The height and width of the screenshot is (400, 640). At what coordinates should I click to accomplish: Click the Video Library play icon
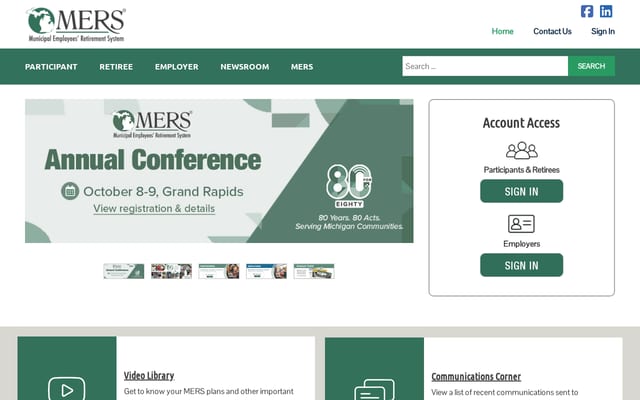pos(67,389)
